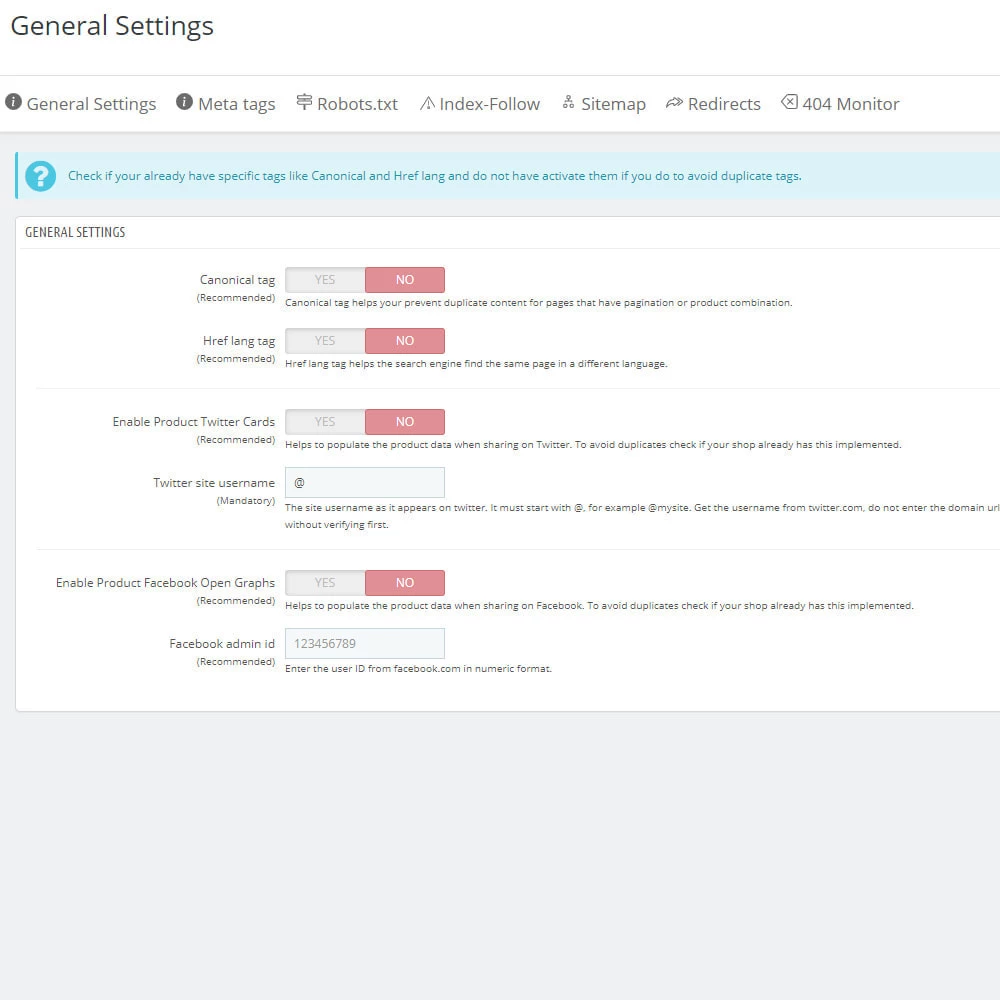Click the Sitemap hierarchy icon
The height and width of the screenshot is (1000, 1000).
point(568,102)
